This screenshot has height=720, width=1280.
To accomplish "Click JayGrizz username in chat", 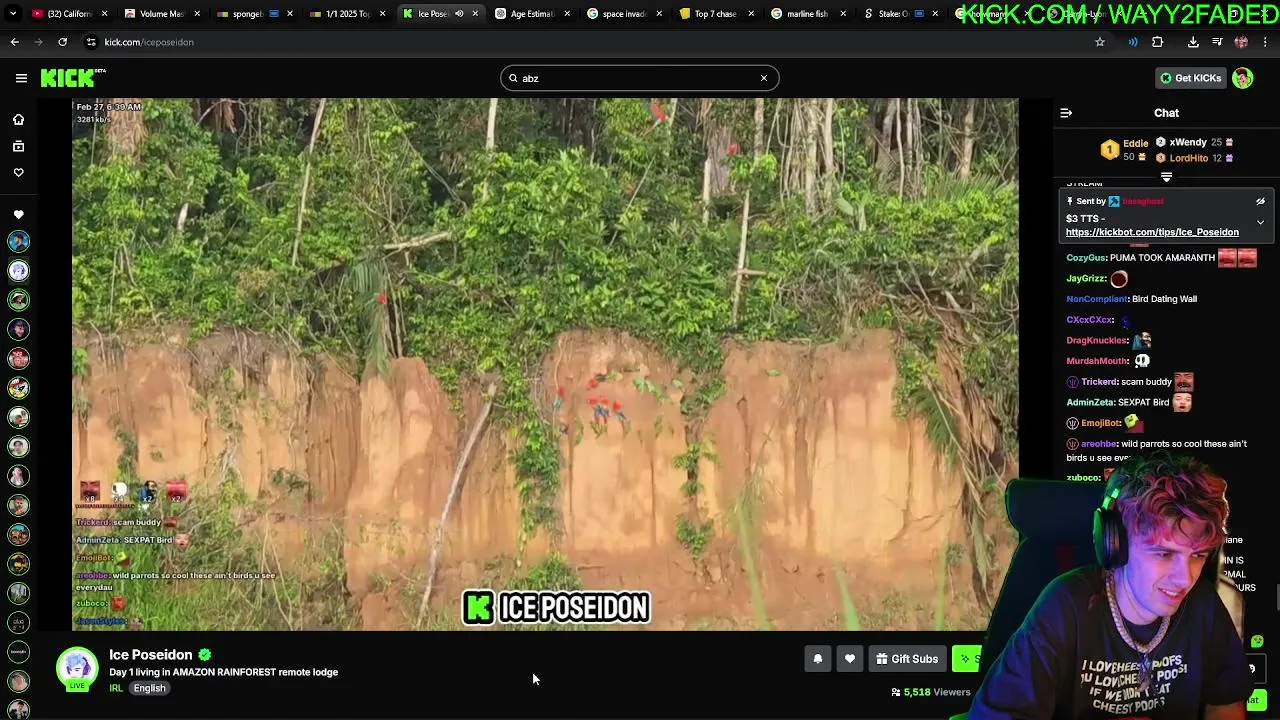I will point(1086,279).
